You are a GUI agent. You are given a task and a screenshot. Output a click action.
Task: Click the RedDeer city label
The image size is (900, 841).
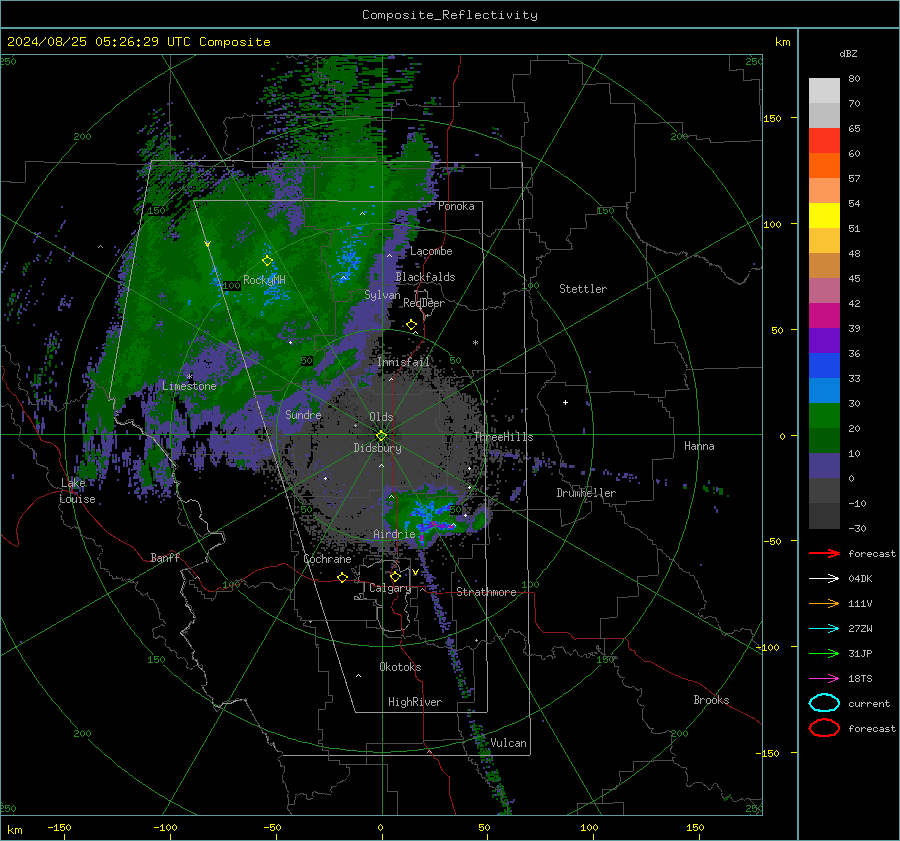424,303
